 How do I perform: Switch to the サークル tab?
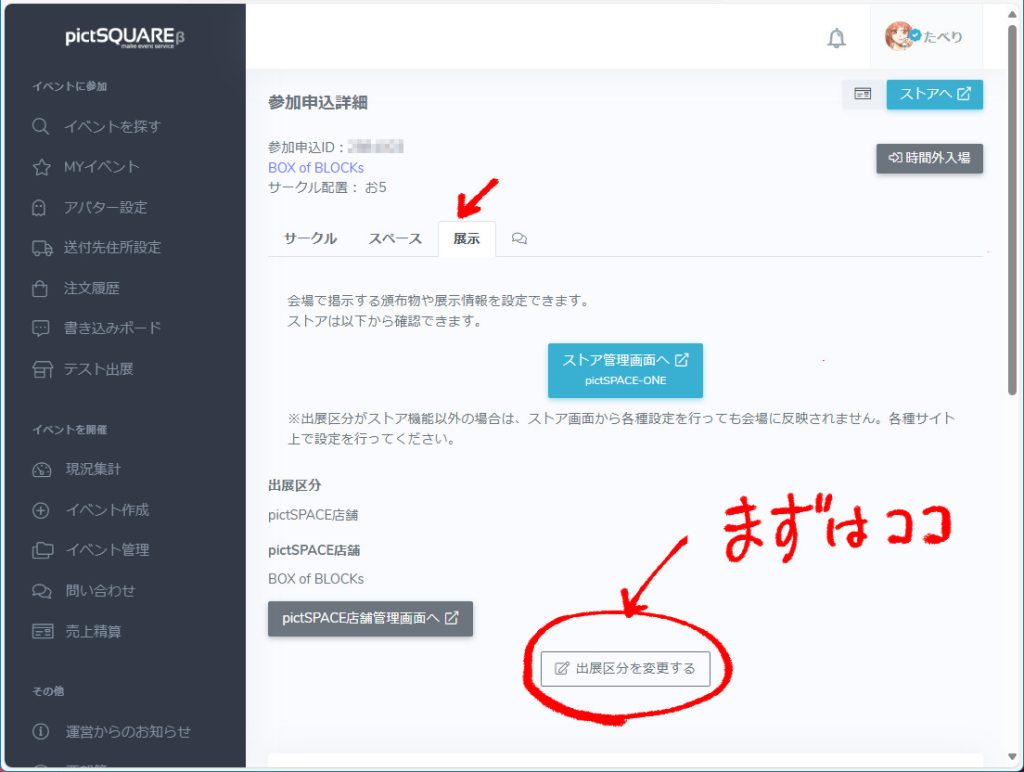coord(310,239)
